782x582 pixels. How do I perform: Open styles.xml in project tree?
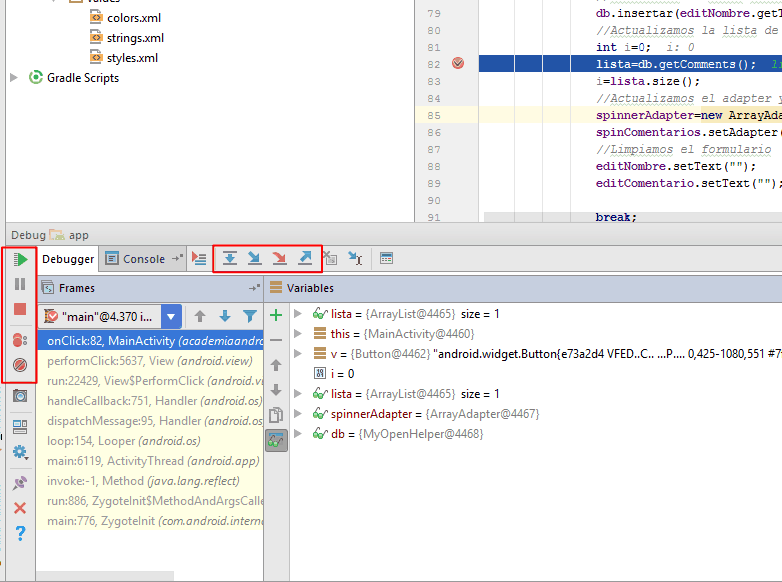[x=132, y=58]
